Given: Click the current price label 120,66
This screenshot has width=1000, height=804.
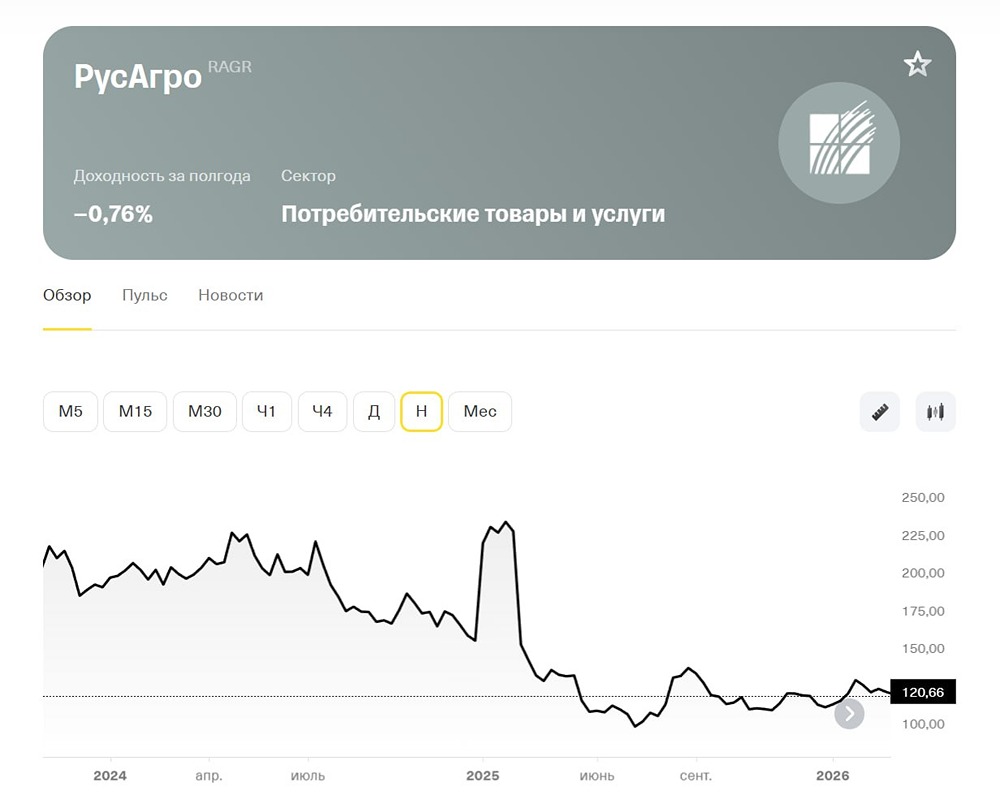Looking at the screenshot, I should [x=922, y=691].
